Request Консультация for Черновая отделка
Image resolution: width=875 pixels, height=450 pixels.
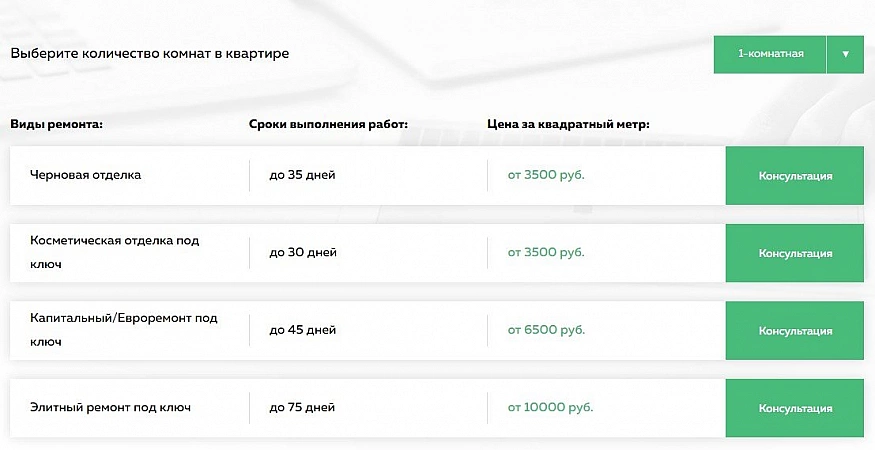(794, 176)
